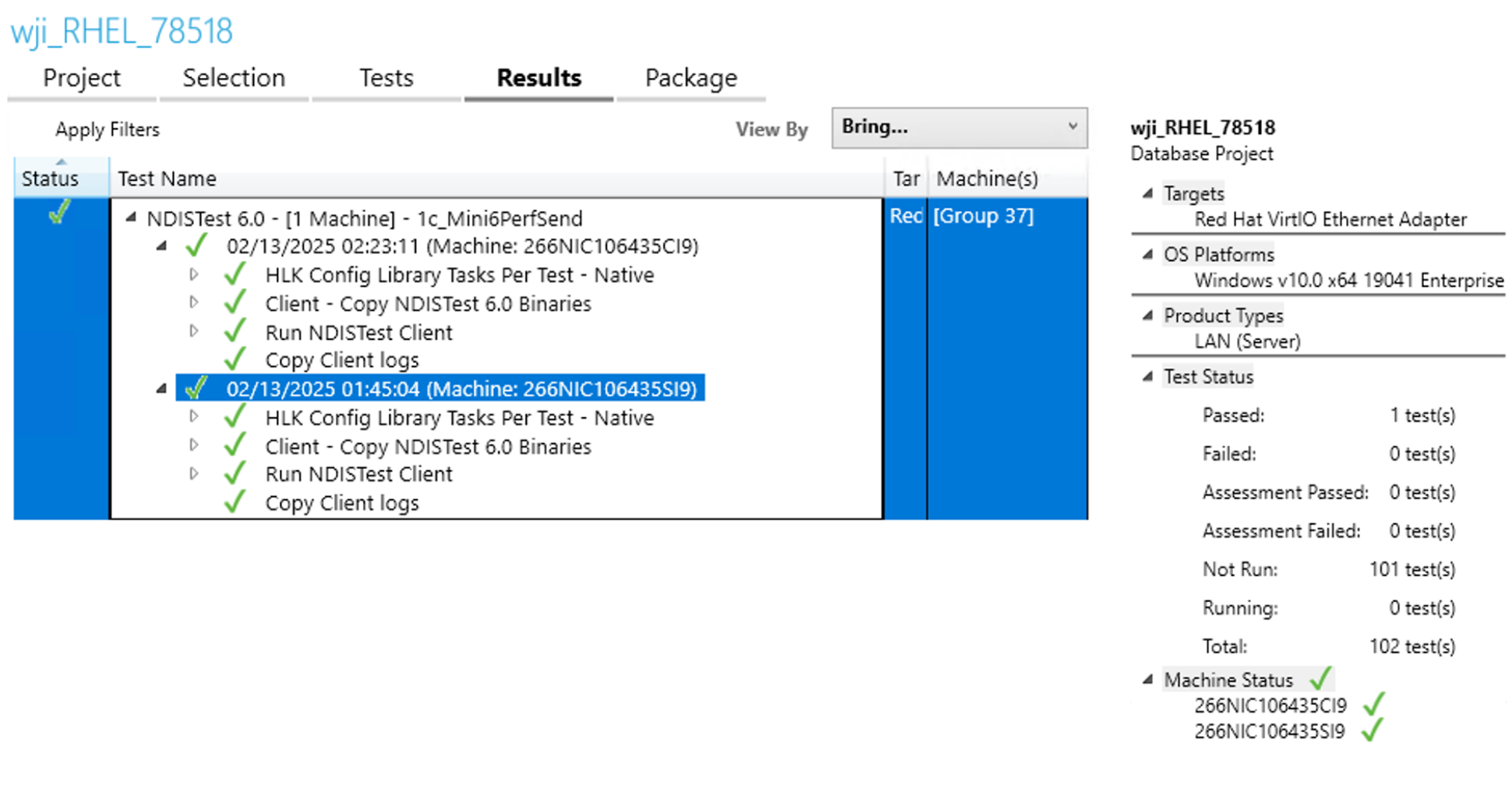The width and height of the screenshot is (1512, 789).
Task: Click green checkmark beside 266NIC106435CI9 machine status
Action: pyautogui.click(x=1373, y=705)
